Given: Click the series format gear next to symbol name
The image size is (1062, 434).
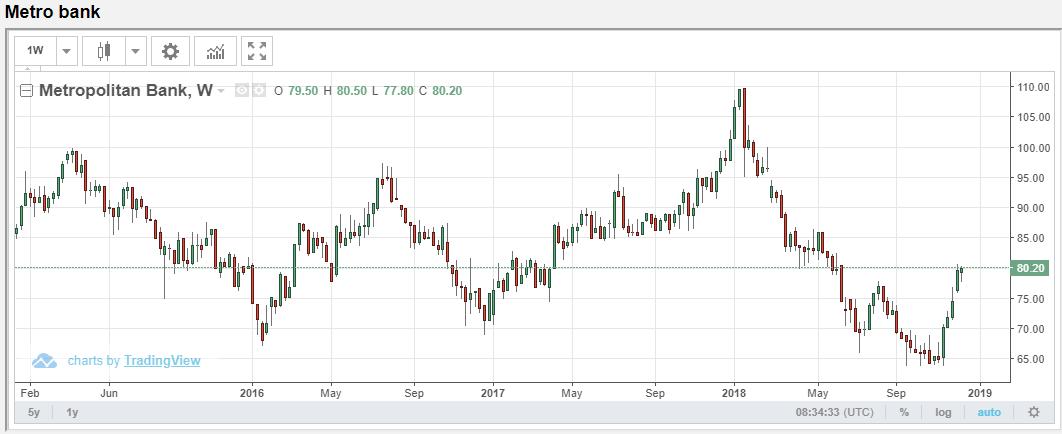Looking at the screenshot, I should click(259, 91).
